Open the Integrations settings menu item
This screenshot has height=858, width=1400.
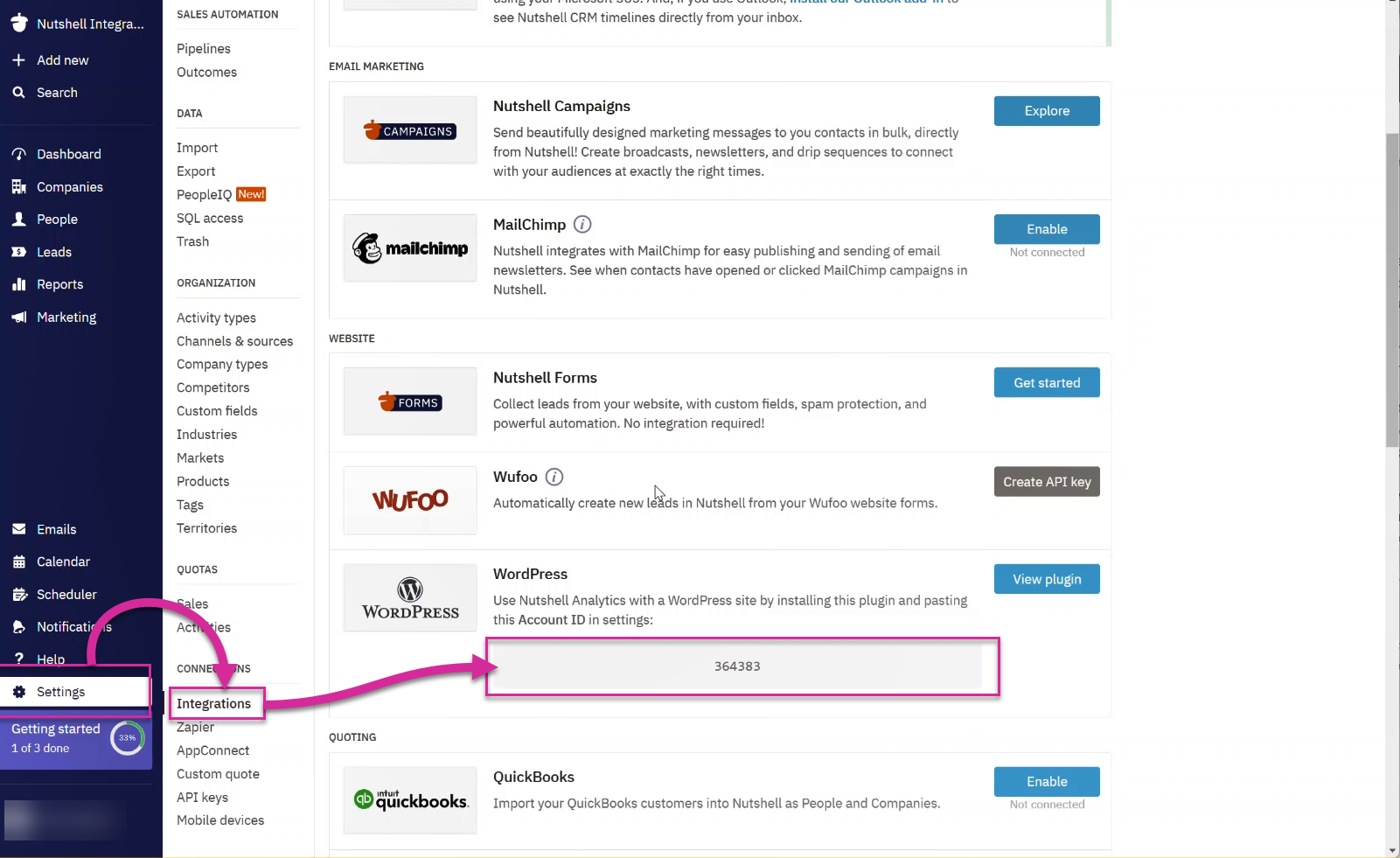point(213,703)
